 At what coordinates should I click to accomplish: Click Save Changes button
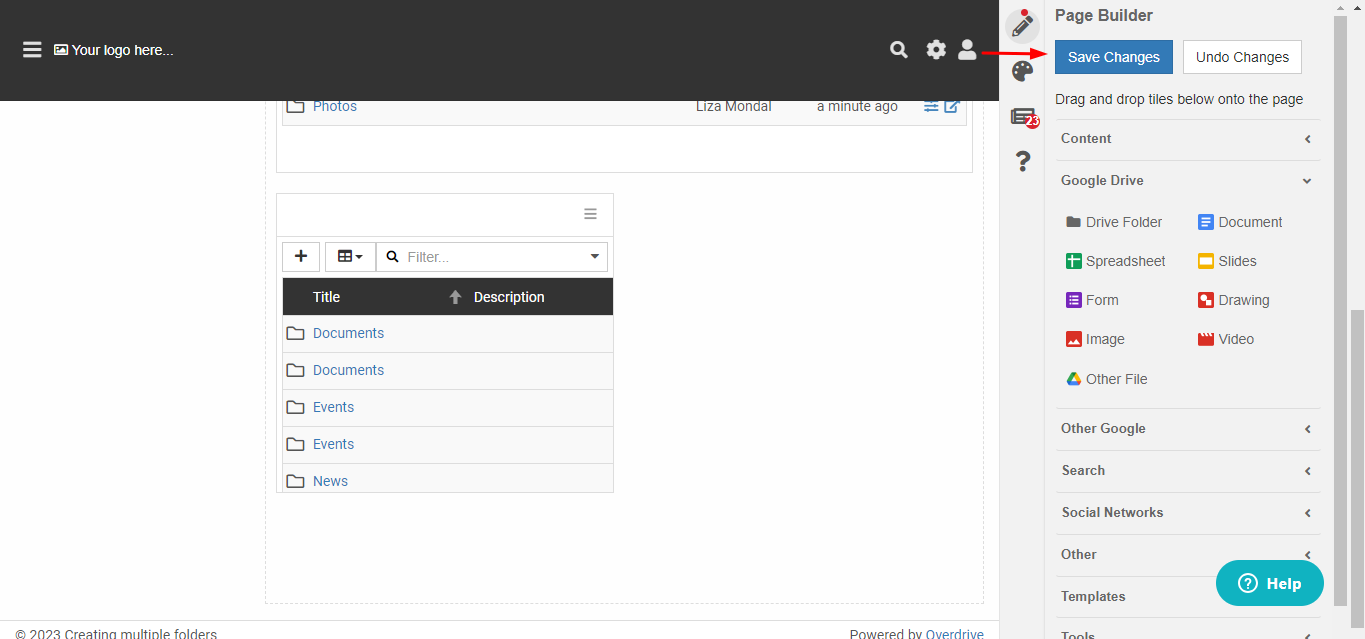coord(1113,57)
